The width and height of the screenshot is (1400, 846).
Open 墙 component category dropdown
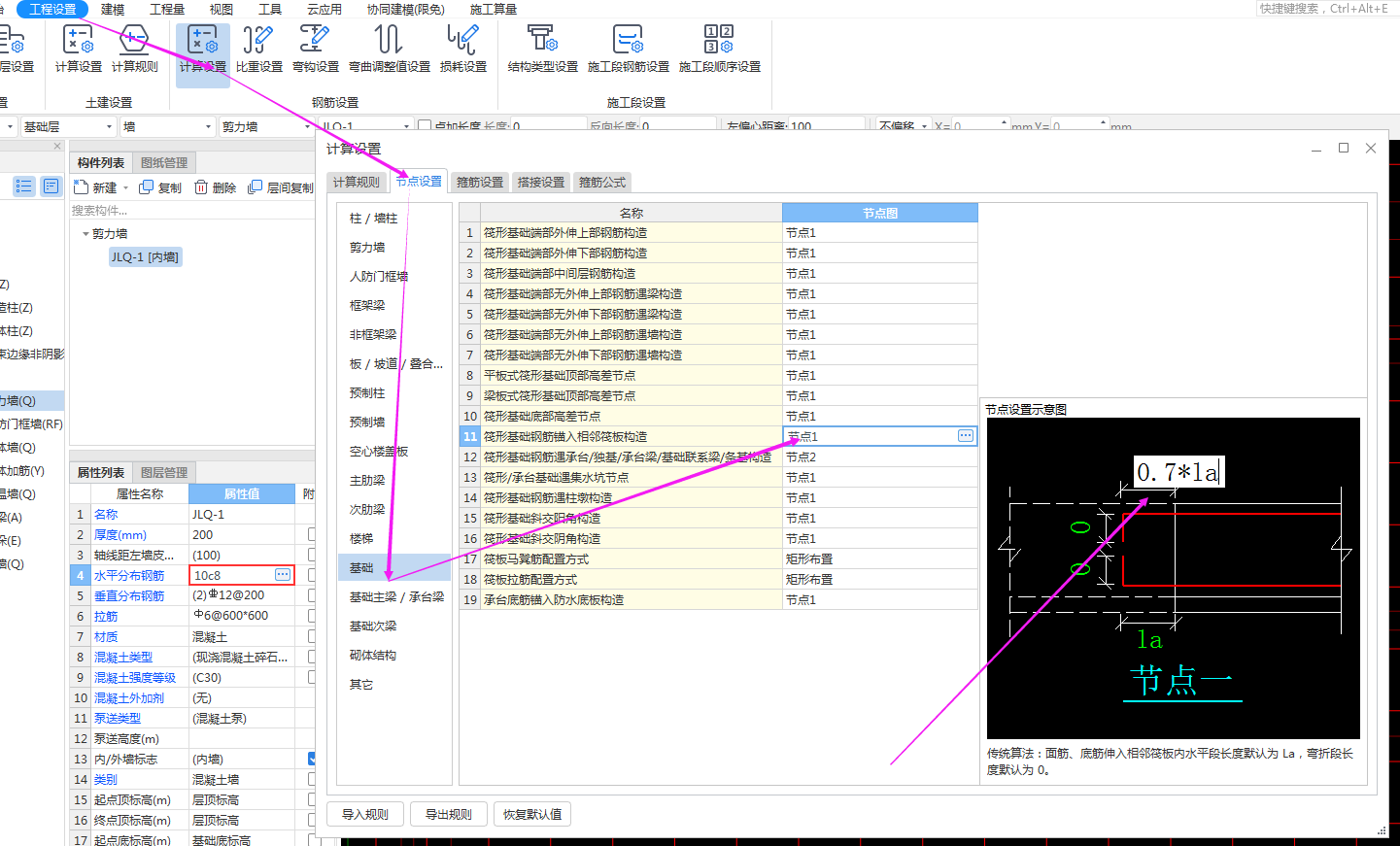[x=167, y=126]
